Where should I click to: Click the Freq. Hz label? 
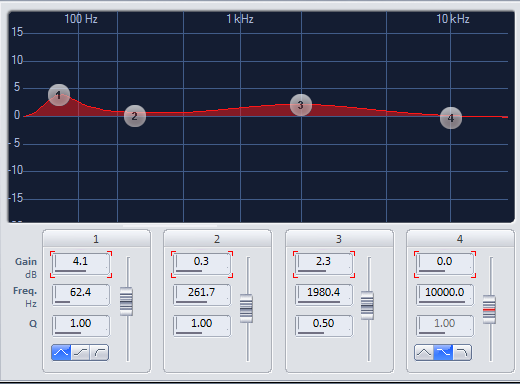pos(25,297)
